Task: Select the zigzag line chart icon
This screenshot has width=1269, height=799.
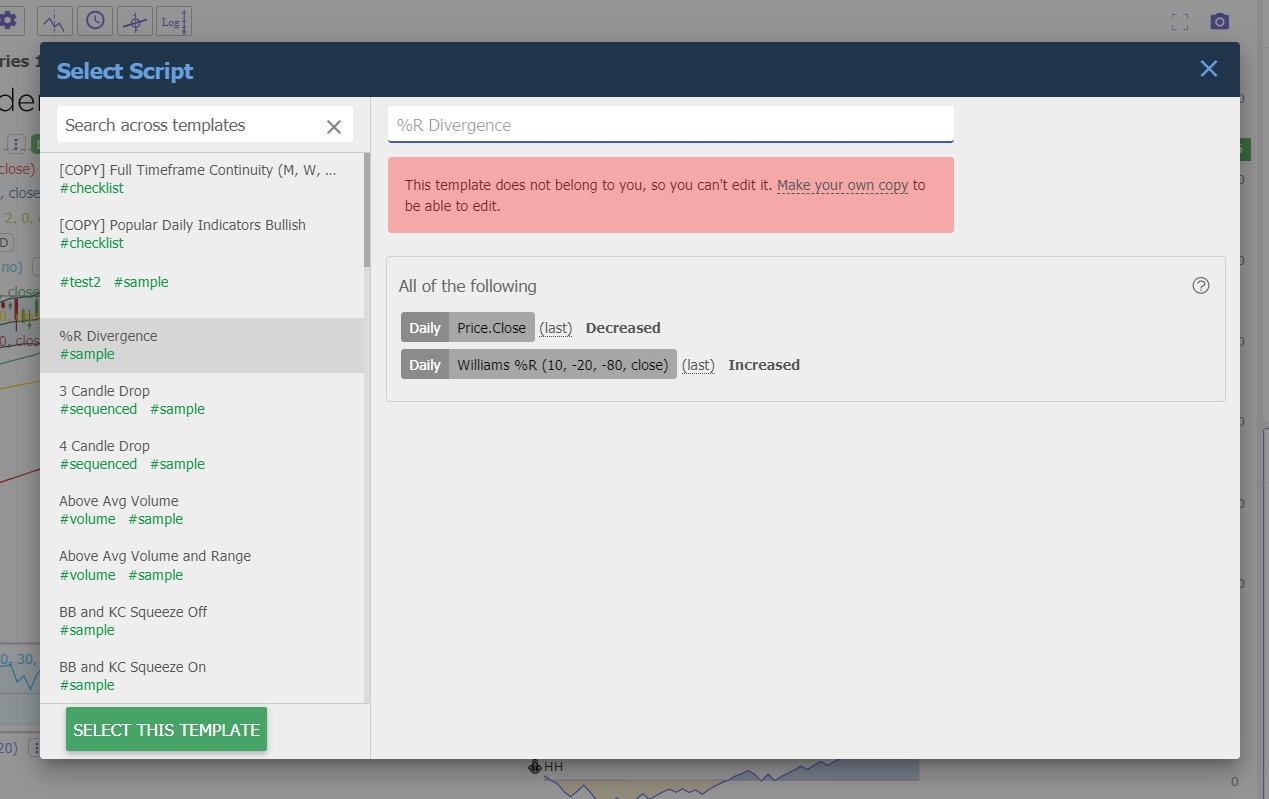Action: coord(53,20)
